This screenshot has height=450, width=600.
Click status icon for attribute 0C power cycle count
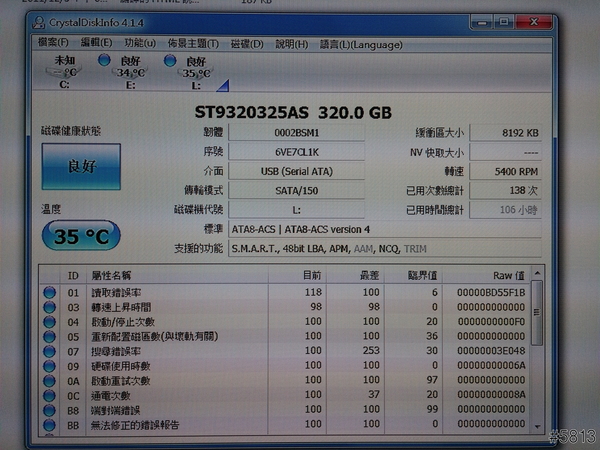(x=50, y=395)
